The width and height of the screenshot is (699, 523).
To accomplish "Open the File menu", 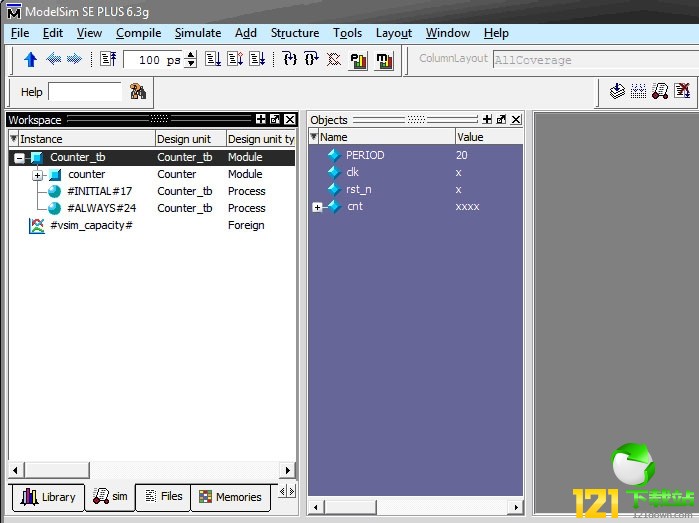I will point(20,33).
